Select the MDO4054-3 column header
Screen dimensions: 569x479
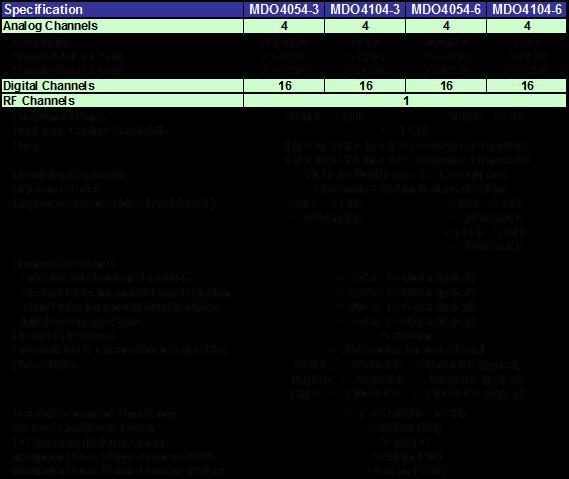tap(284, 9)
